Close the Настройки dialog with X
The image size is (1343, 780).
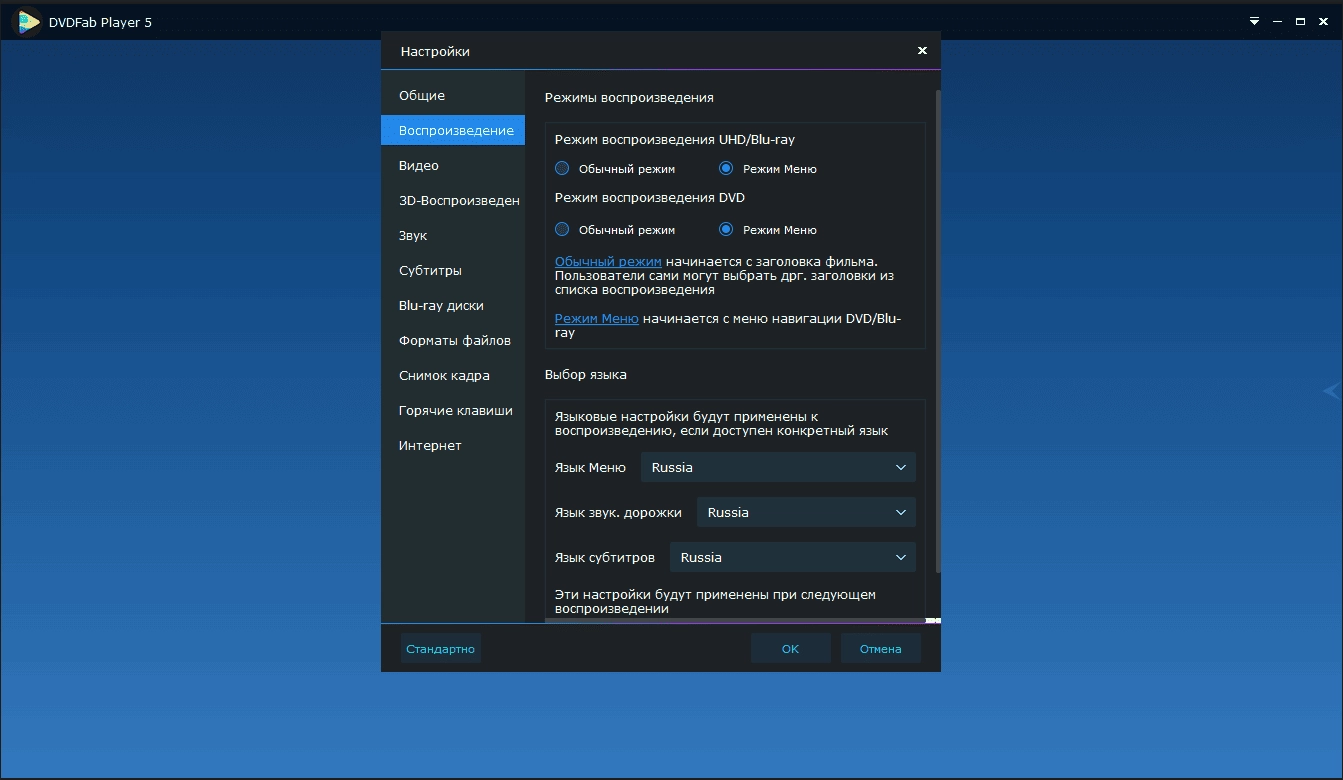pos(922,50)
